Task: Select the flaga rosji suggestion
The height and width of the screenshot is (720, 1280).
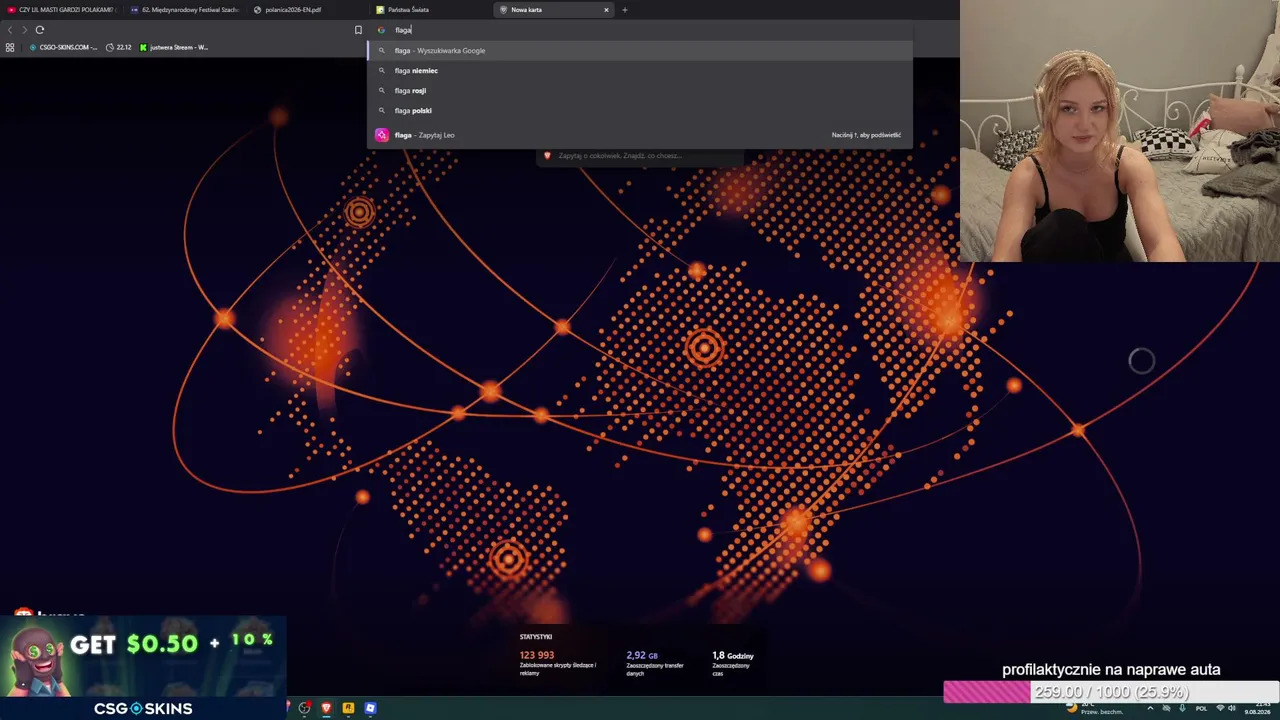Action: tap(640, 90)
